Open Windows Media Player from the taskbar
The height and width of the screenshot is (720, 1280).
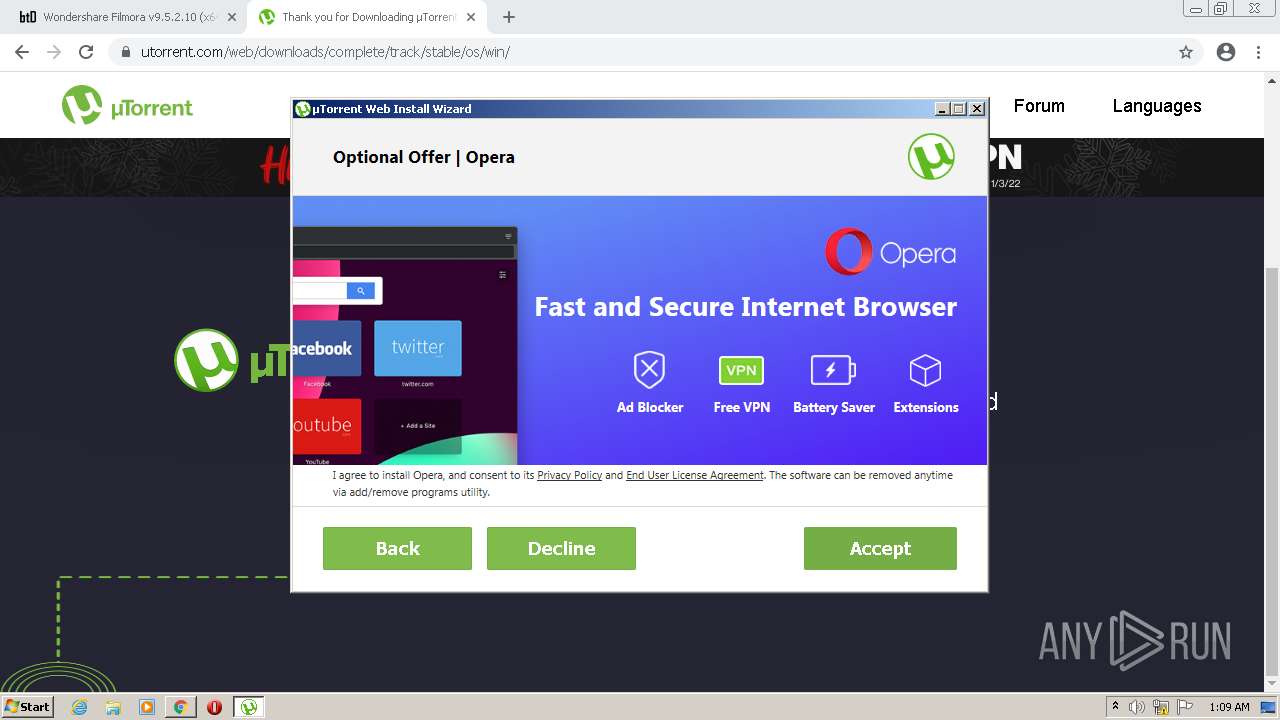coord(147,707)
